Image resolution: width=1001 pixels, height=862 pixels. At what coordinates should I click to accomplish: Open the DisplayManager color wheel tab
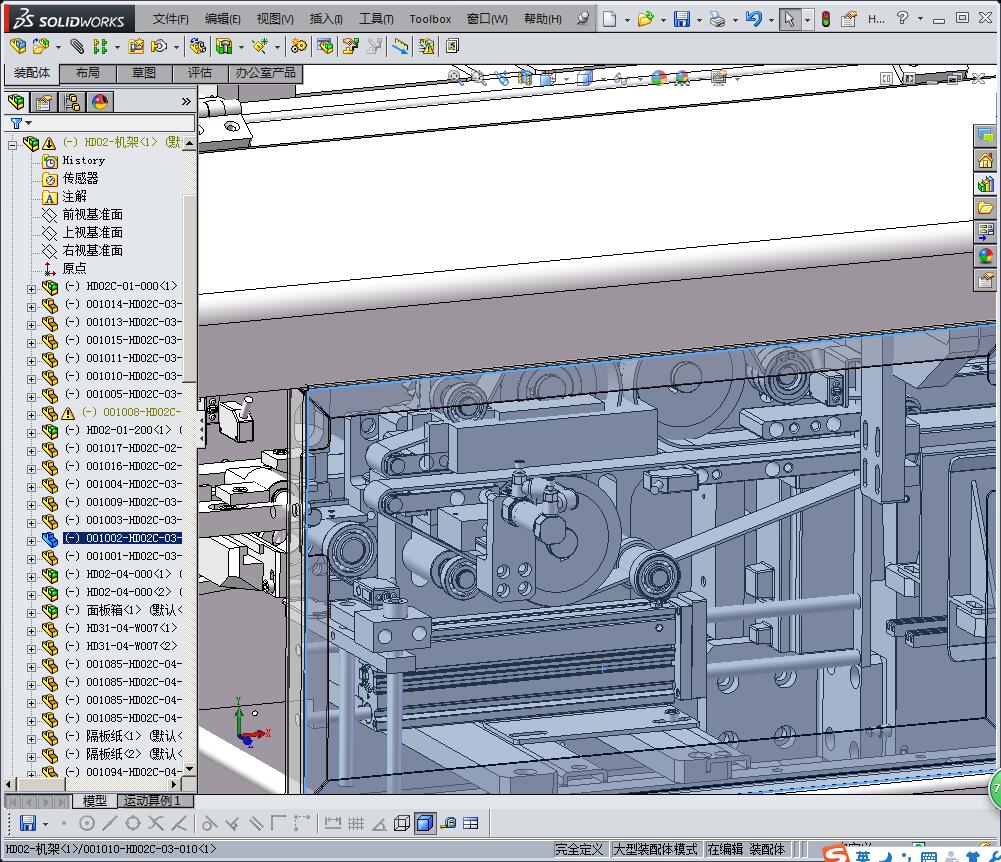pos(99,102)
